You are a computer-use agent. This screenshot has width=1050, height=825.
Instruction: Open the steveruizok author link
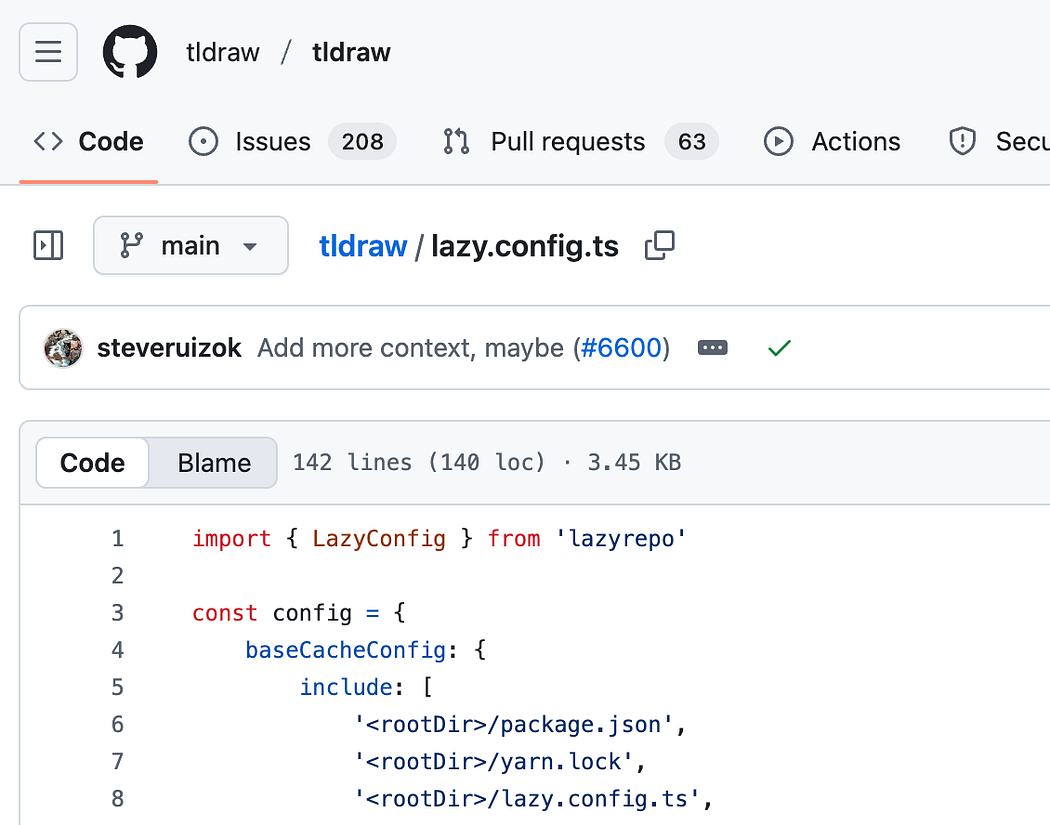click(x=169, y=348)
